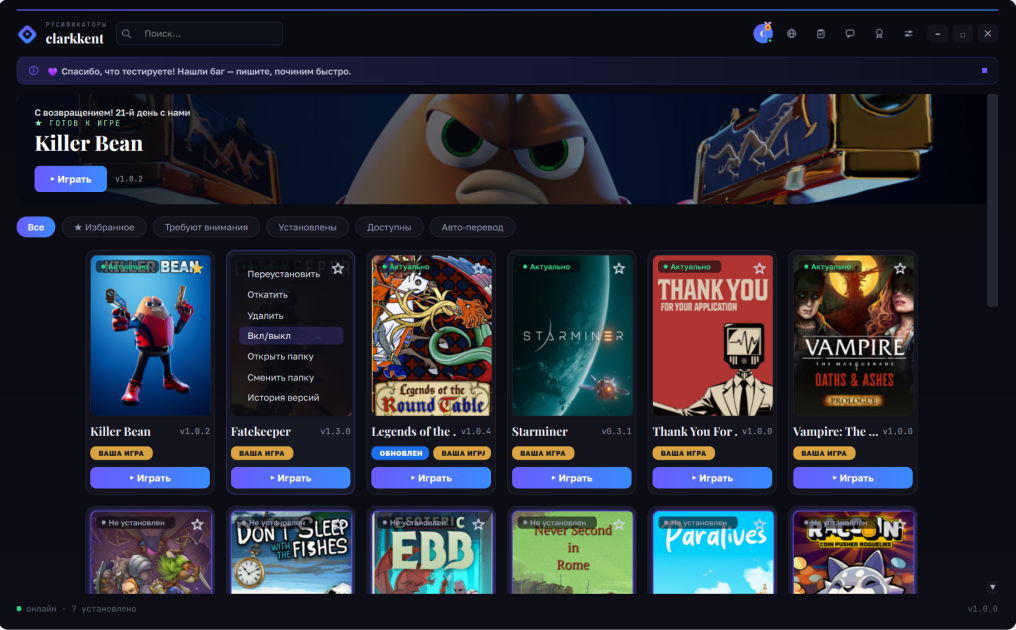
Task: Click Играть under Starminer card
Action: [x=572, y=478]
